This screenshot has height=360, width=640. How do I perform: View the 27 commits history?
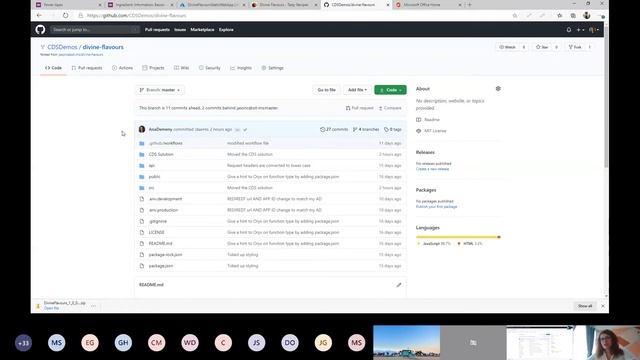[x=334, y=129]
